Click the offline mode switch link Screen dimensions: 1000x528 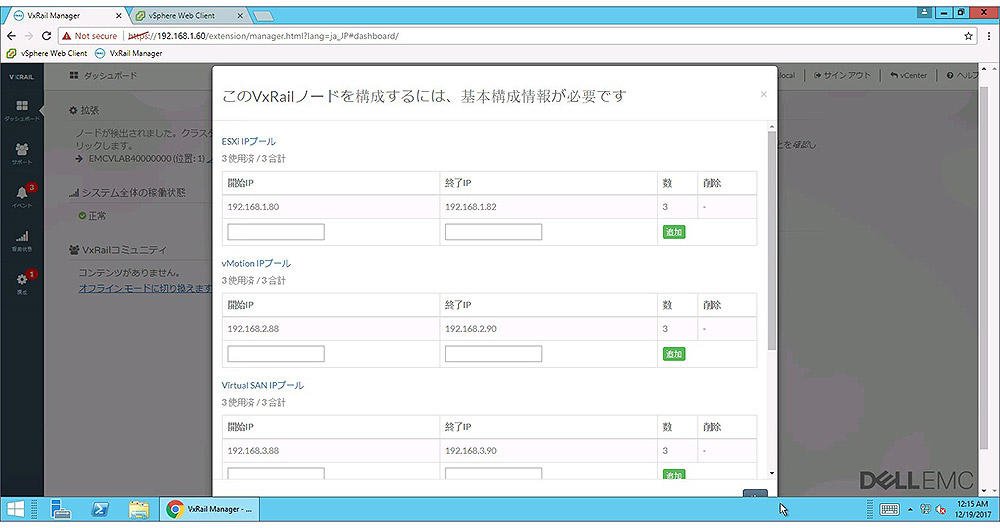coord(145,288)
